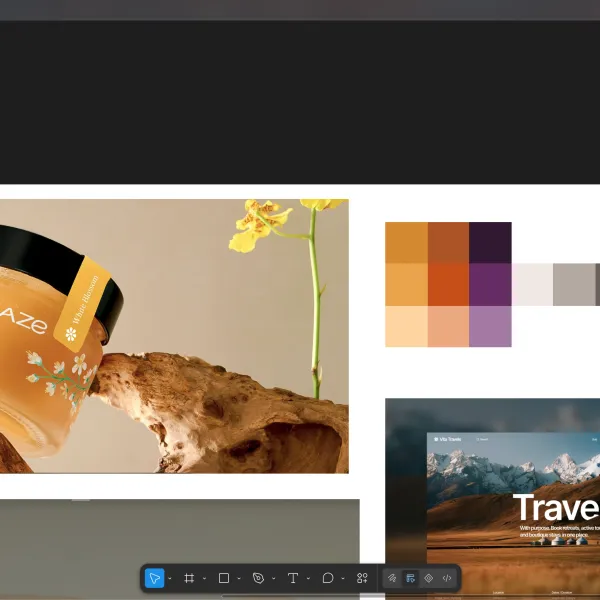Select the purple middle-right swatch
The image size is (600, 600).
pos(490,285)
